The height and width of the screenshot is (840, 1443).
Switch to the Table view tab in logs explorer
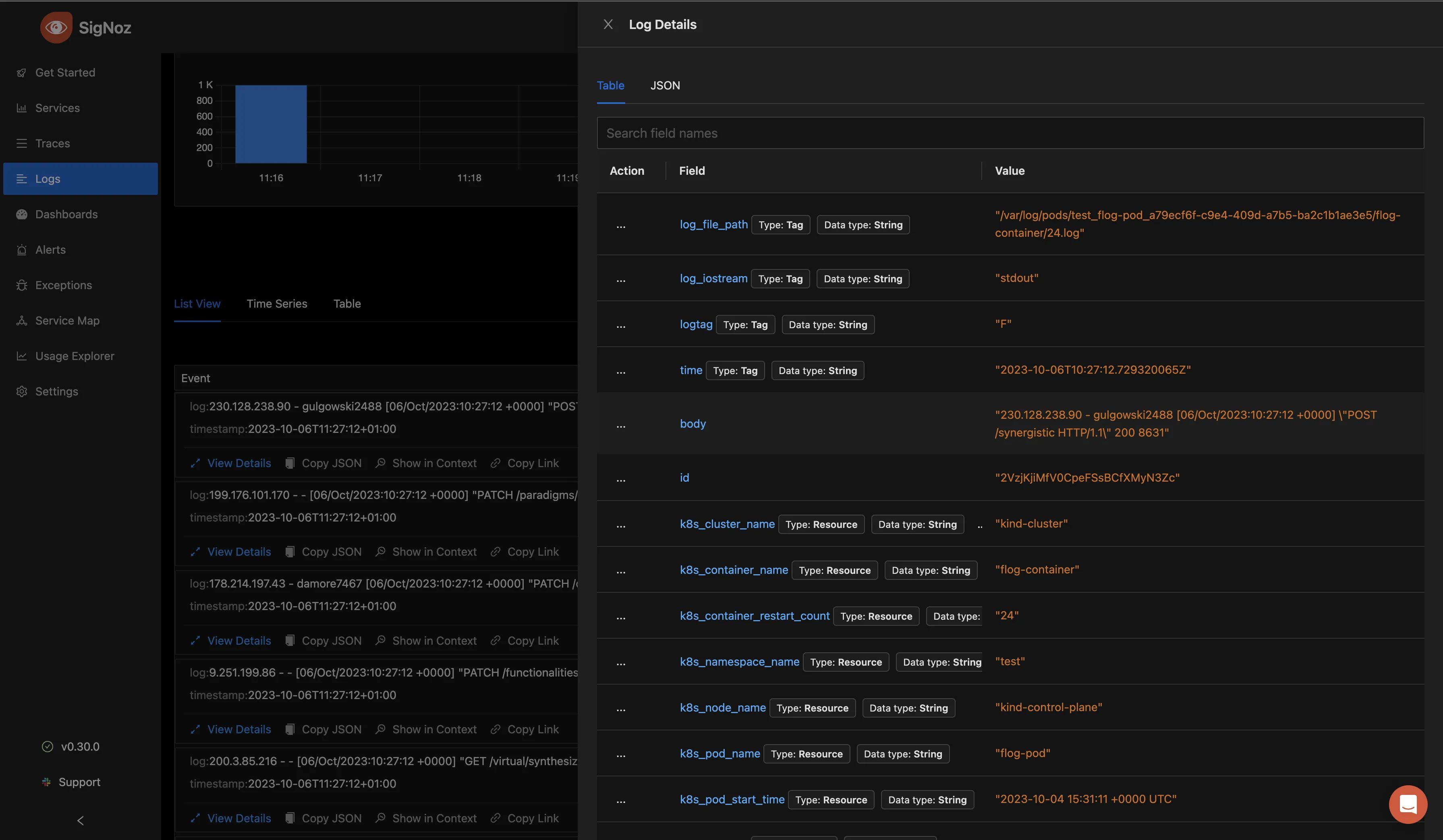pos(347,304)
